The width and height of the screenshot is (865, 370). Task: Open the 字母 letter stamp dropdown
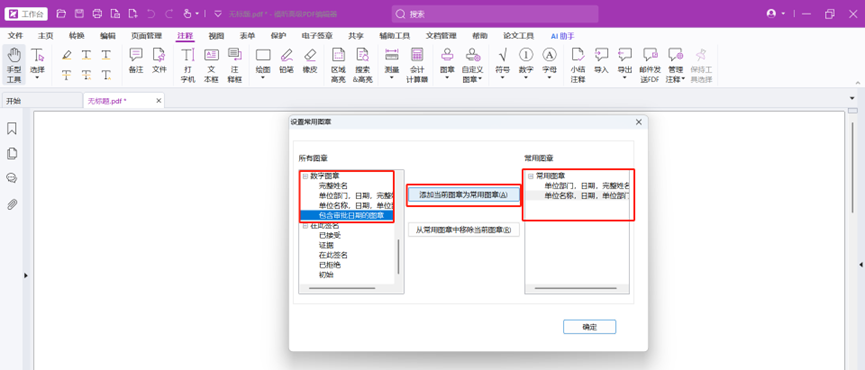click(549, 77)
